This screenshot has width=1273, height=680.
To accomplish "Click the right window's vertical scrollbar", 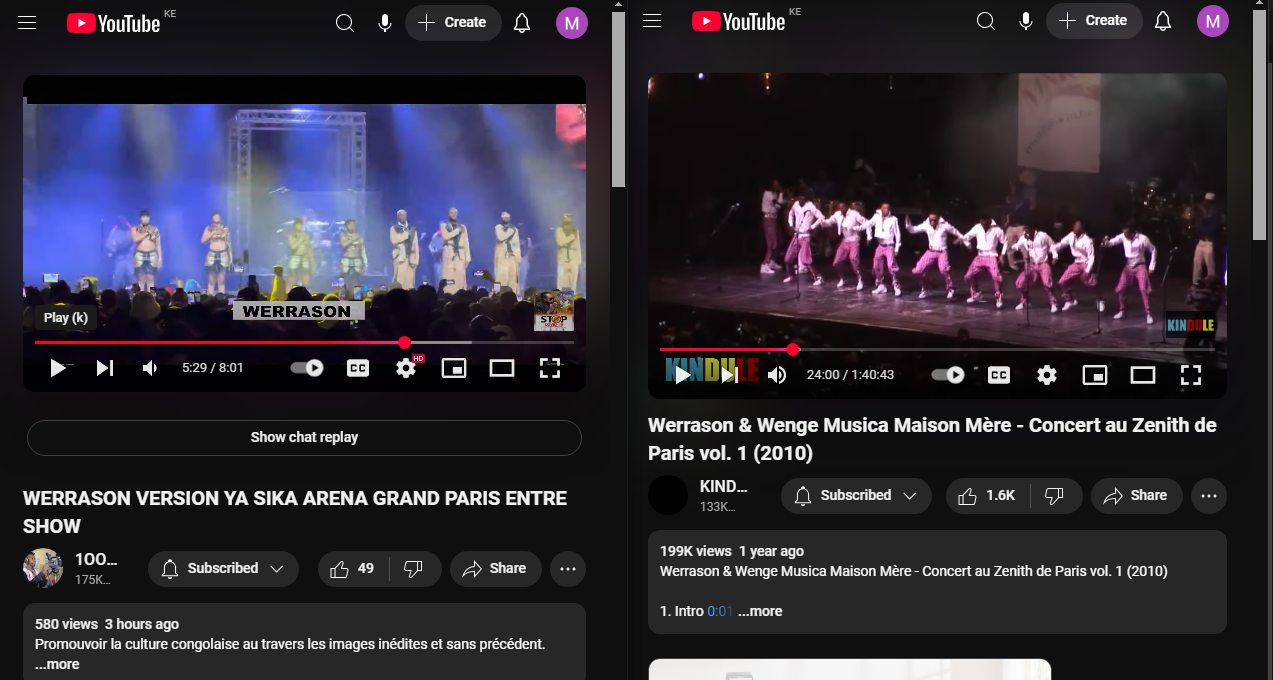I will point(1260,126).
